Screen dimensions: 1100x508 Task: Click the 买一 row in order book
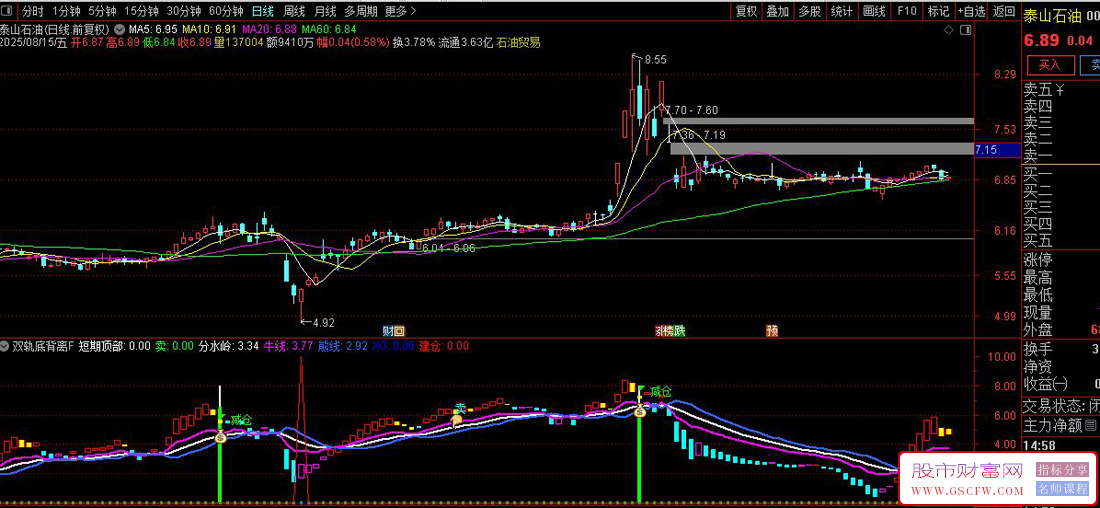[x=1061, y=173]
